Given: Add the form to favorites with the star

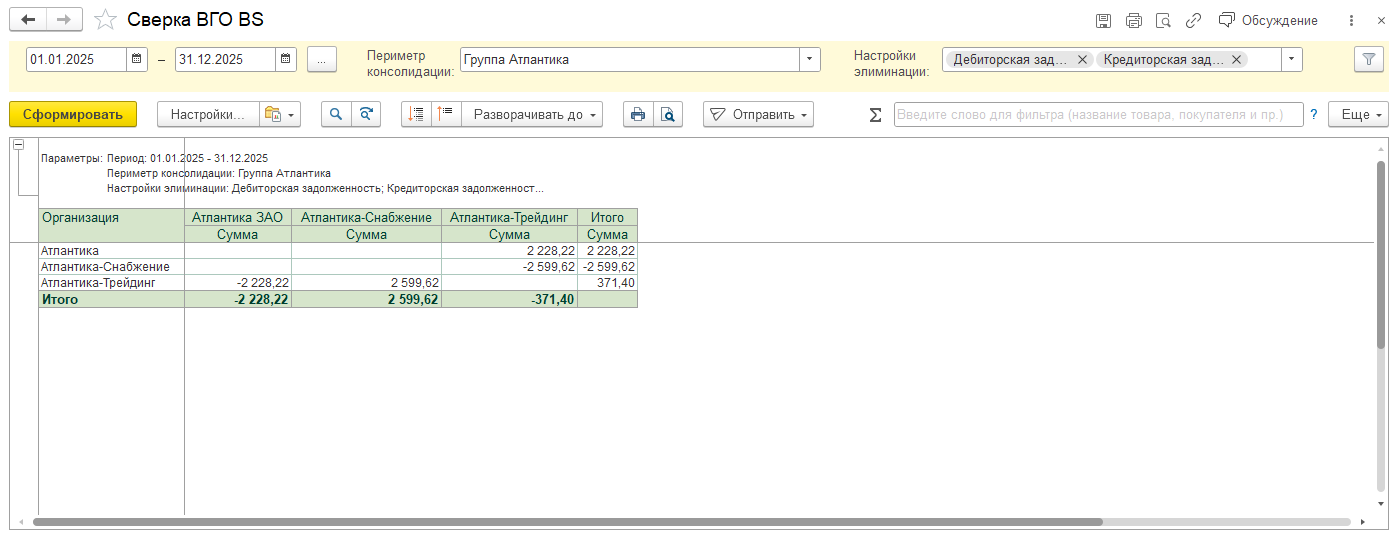Looking at the screenshot, I should tap(105, 20).
